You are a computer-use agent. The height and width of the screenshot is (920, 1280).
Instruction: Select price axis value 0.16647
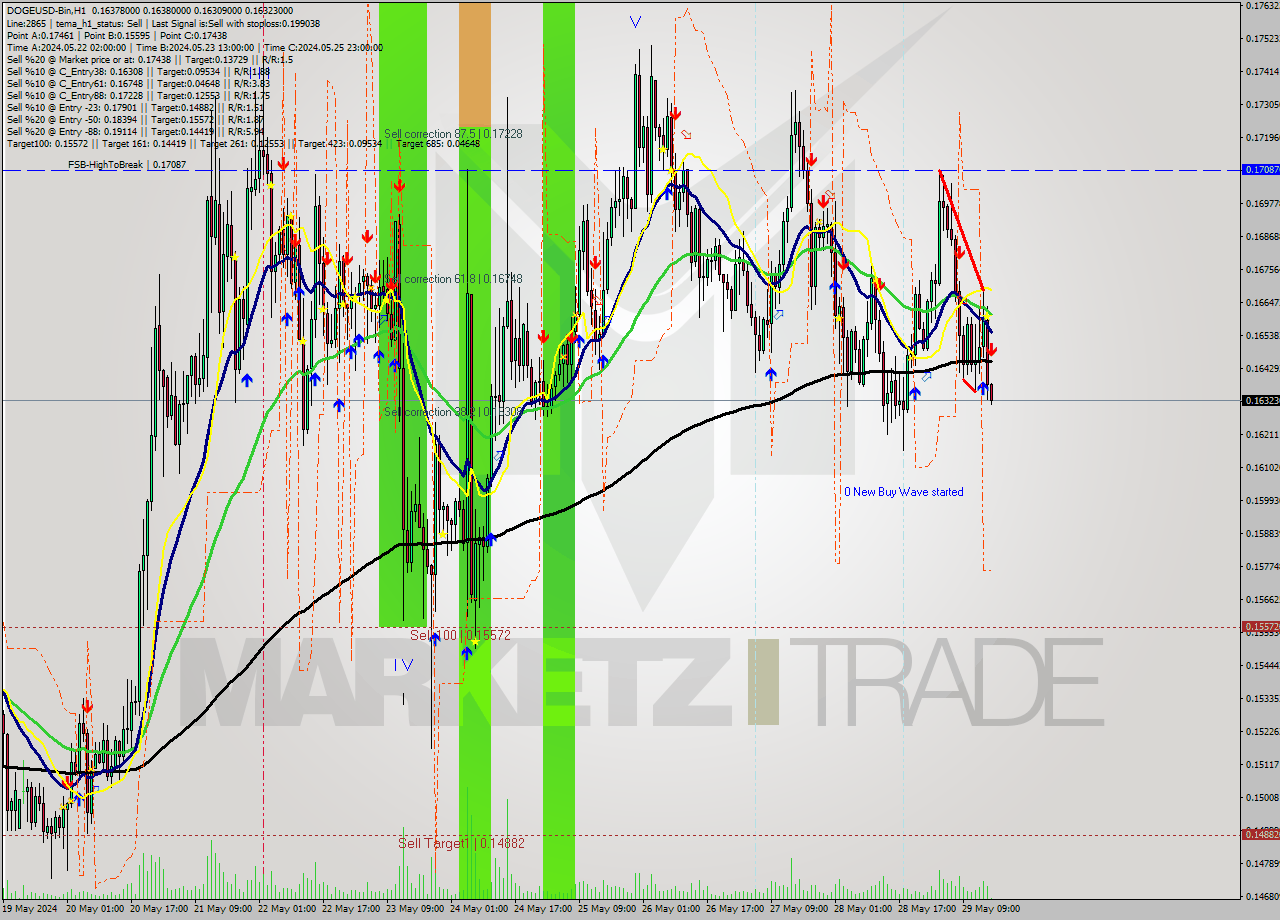(x=1262, y=302)
